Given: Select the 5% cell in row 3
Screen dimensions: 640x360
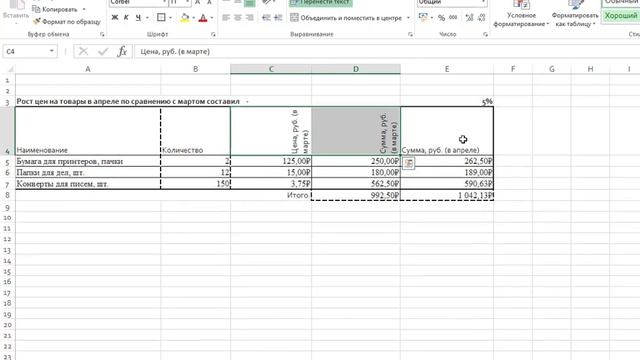Looking at the screenshot, I should 447,101.
